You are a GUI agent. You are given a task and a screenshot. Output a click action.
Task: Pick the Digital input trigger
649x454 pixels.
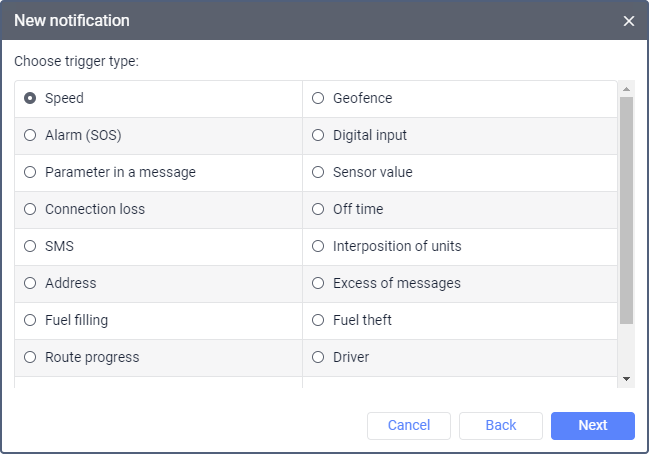tap(319, 135)
